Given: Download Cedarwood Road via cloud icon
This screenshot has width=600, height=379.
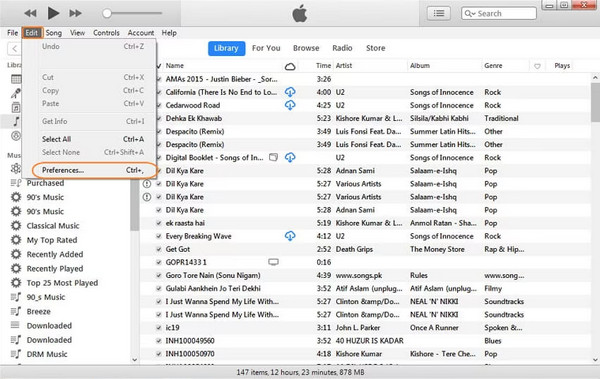Looking at the screenshot, I should [290, 105].
